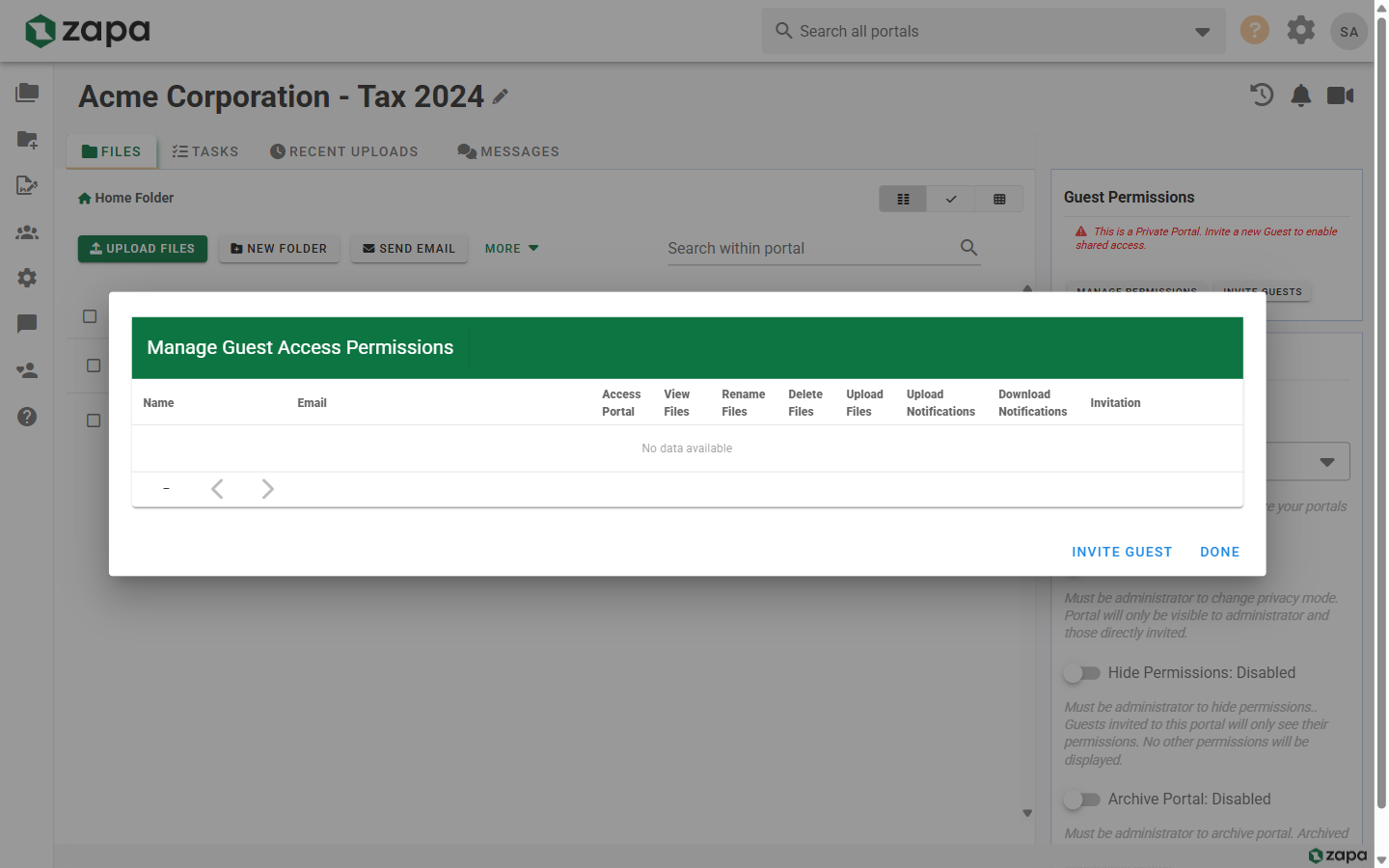Focus Search within portal field
1389x868 pixels.
[x=810, y=249]
